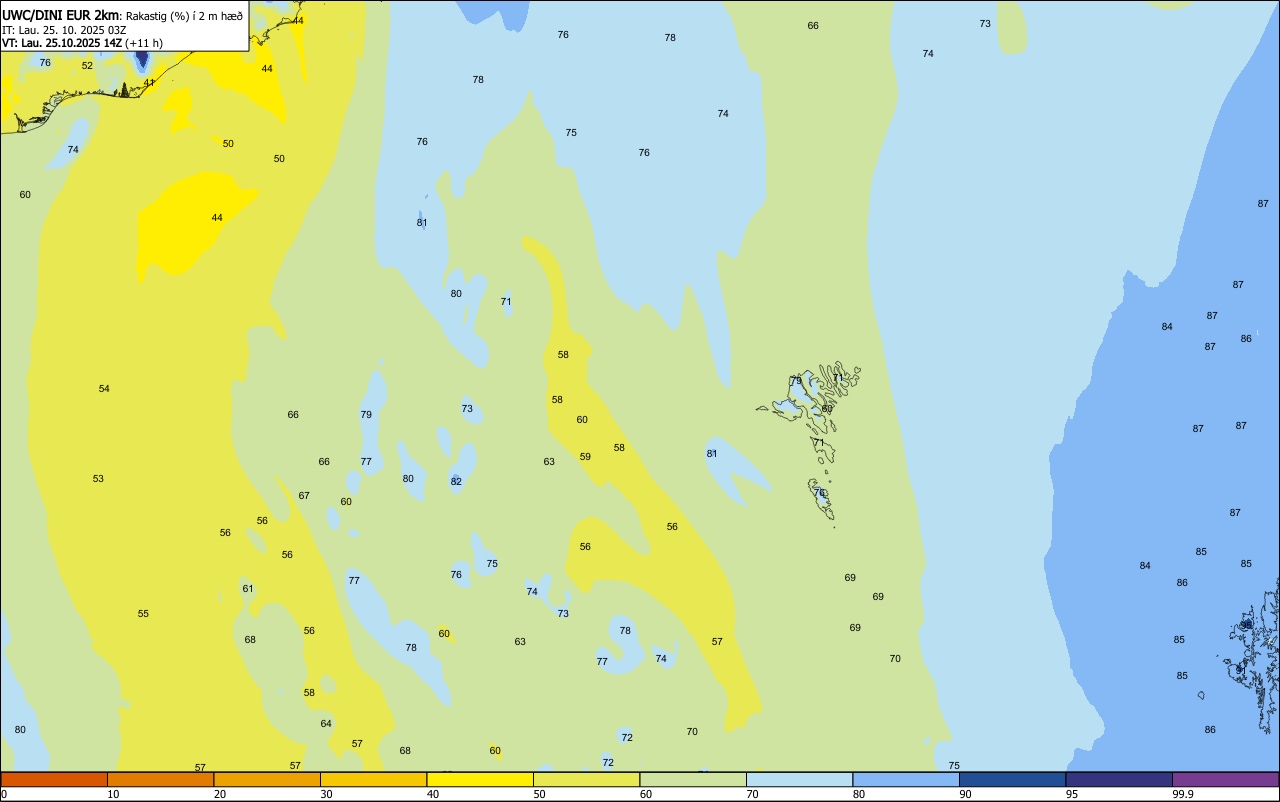
Task: Click the 80–90 medium blue legend swatch
Action: pos(906,779)
